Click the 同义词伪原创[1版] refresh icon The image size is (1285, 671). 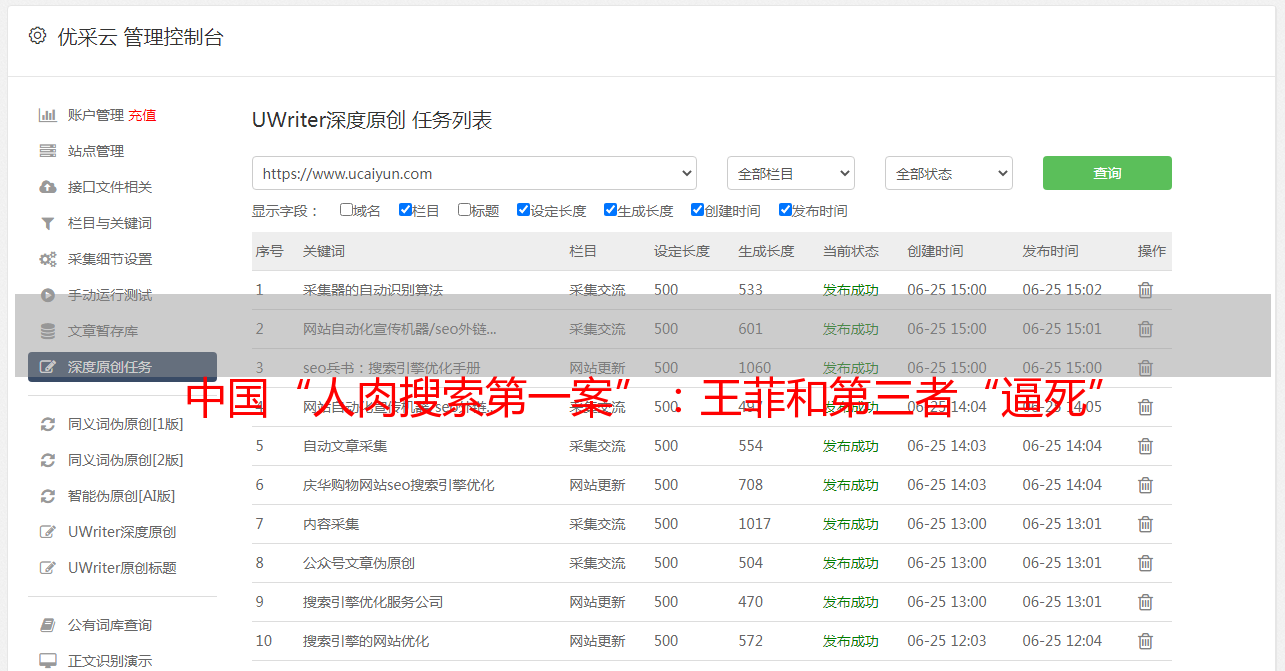47,424
